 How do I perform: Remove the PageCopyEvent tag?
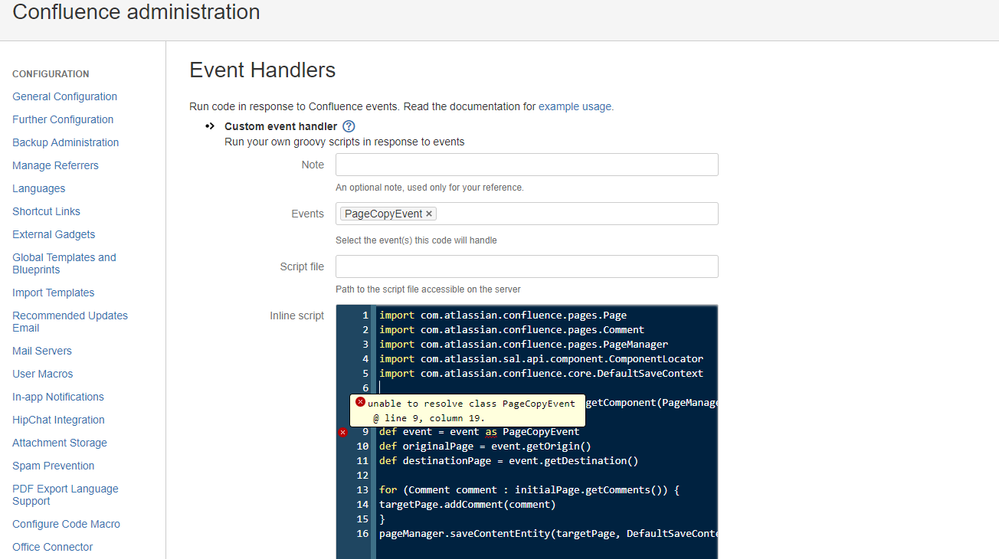pos(429,214)
